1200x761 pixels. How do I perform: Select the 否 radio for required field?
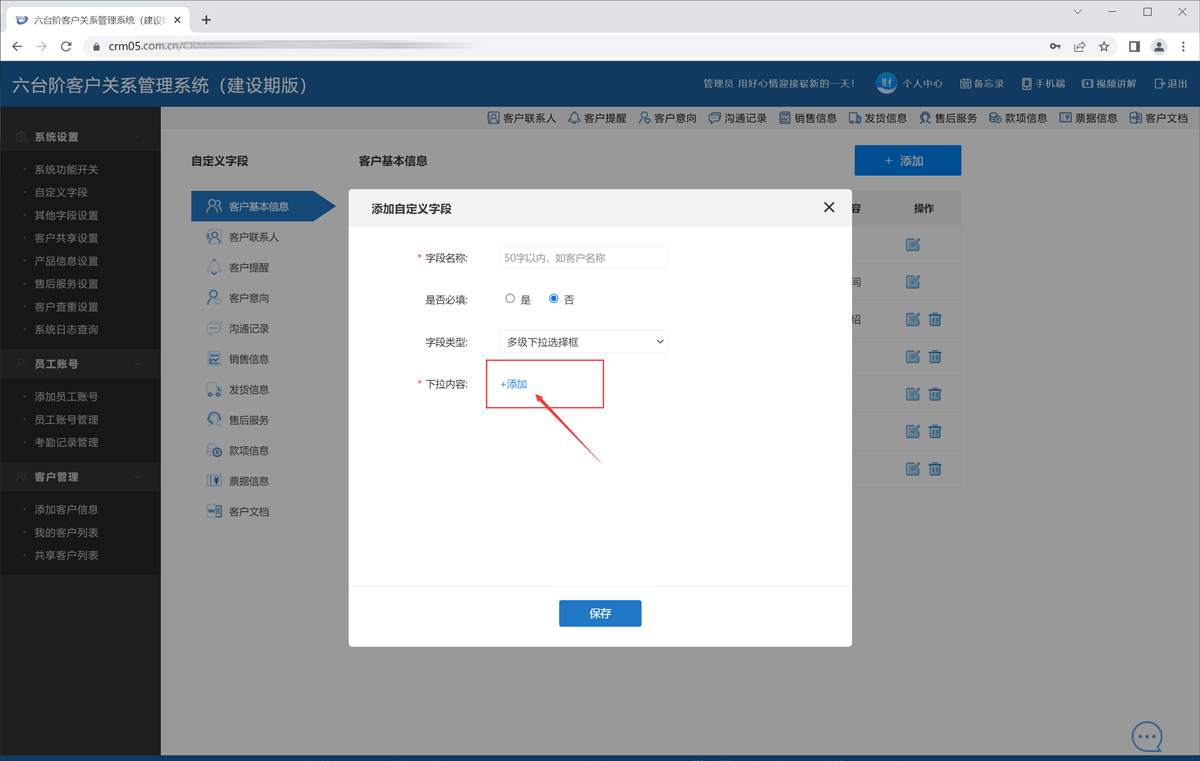click(554, 299)
